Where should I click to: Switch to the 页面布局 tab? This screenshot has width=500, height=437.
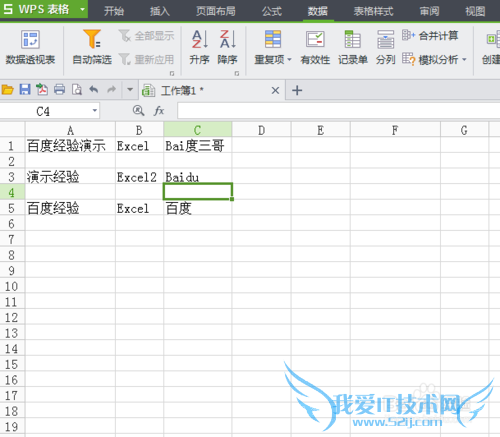[216, 11]
